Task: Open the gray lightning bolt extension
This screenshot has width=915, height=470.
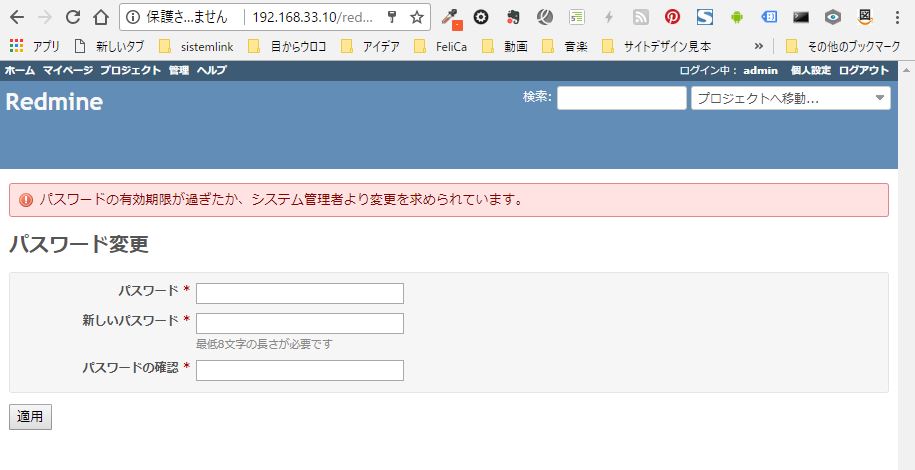Action: pyautogui.click(x=609, y=17)
